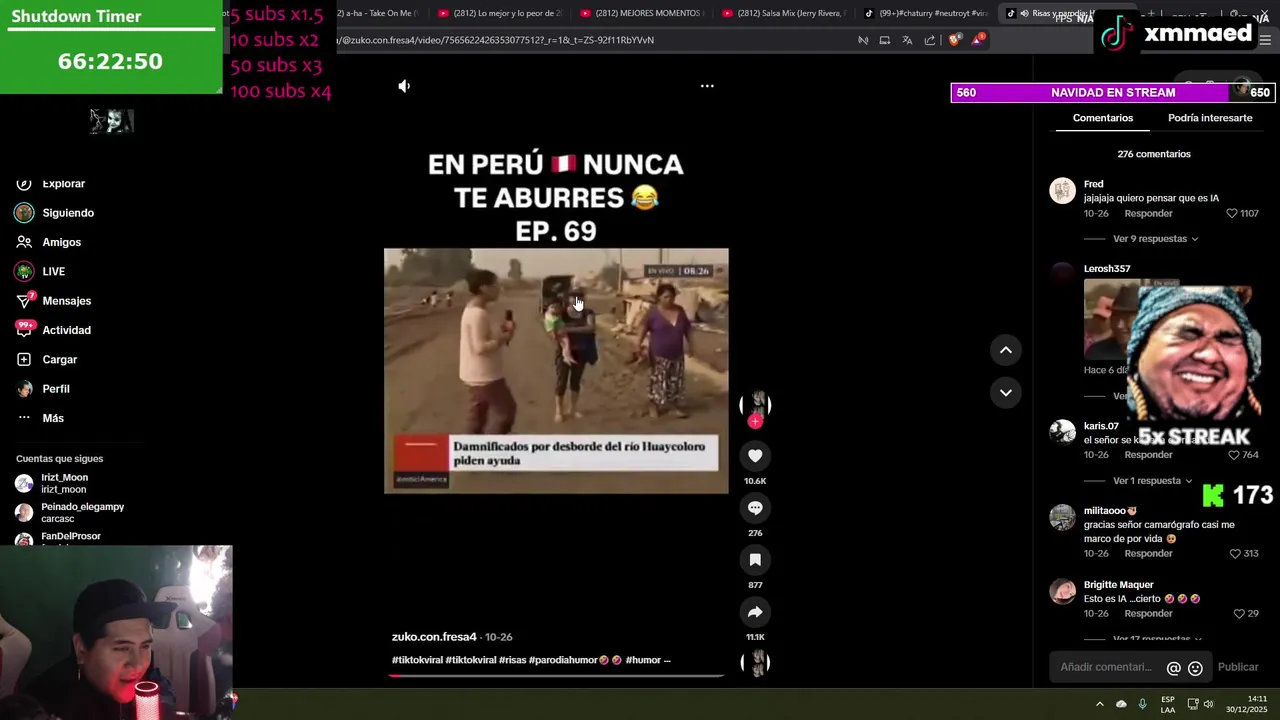Click the translate page icon in address bar
This screenshot has width=1280, height=720.
(907, 40)
